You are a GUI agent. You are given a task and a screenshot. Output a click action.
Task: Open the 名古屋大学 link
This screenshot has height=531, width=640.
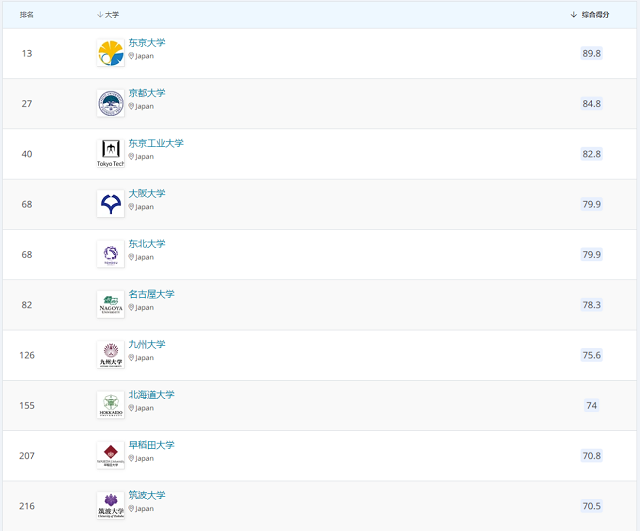tap(151, 294)
